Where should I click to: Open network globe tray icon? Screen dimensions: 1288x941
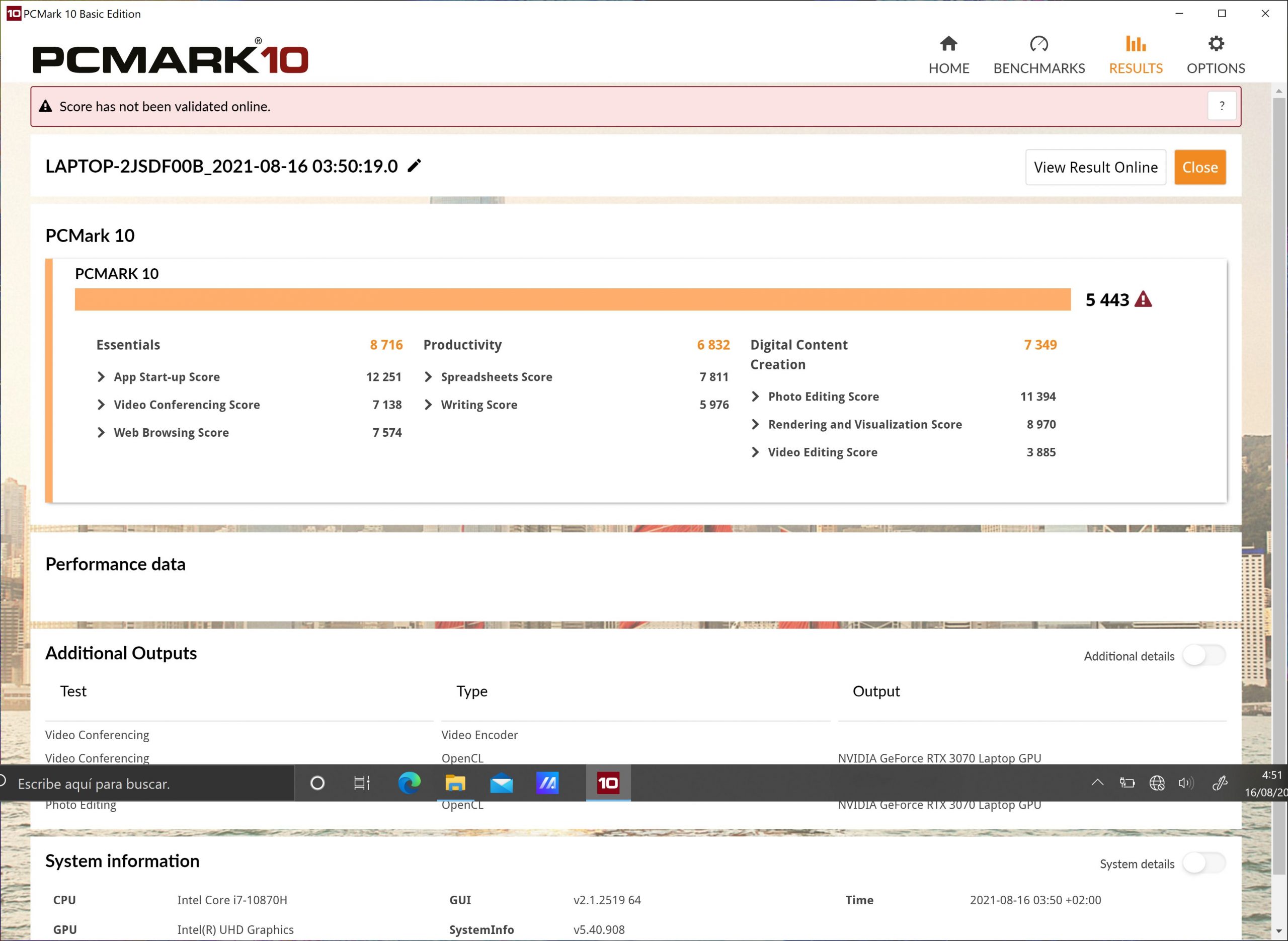click(x=1157, y=782)
